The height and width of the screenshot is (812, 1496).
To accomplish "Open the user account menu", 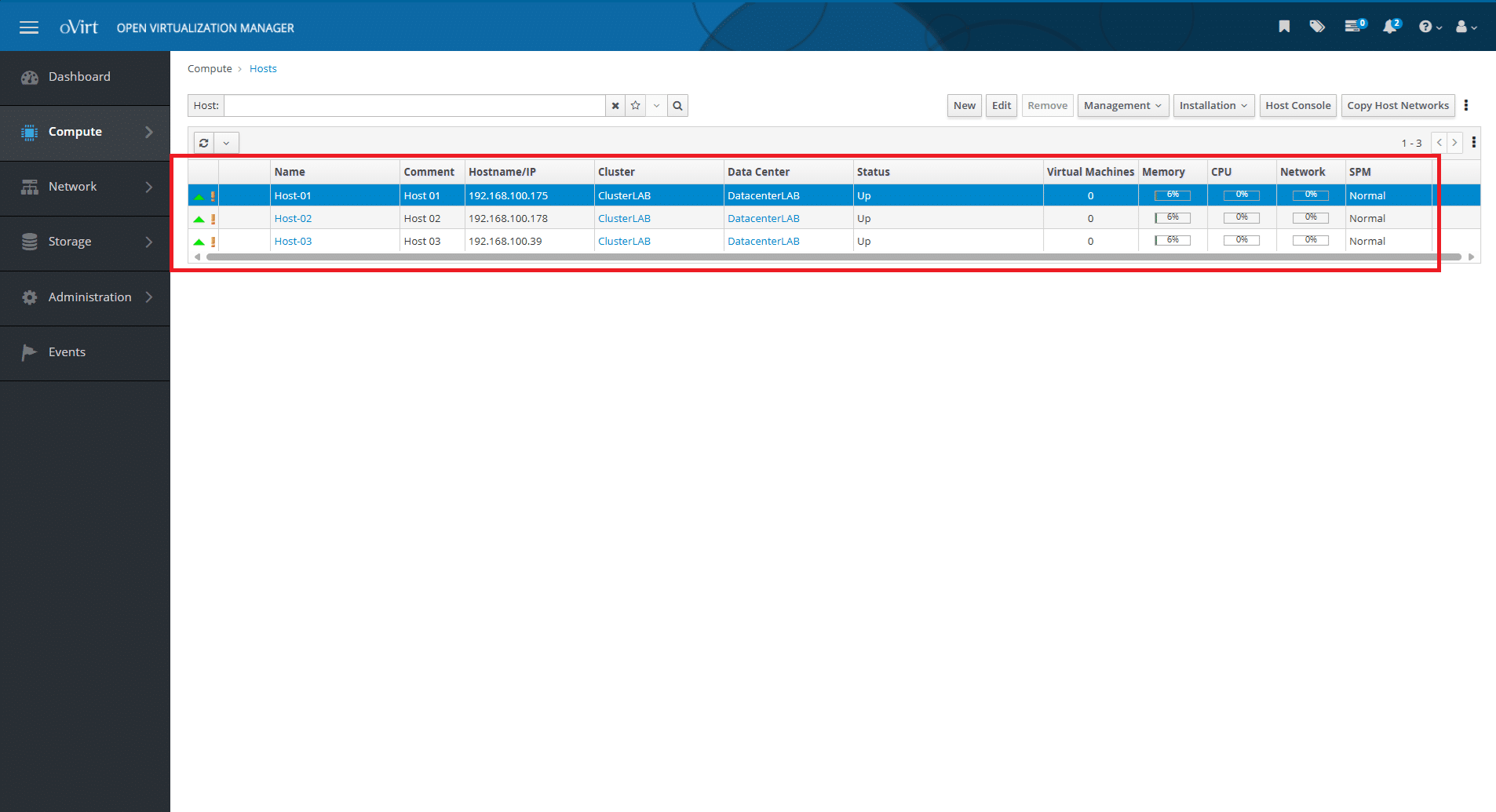I will click(x=1466, y=27).
